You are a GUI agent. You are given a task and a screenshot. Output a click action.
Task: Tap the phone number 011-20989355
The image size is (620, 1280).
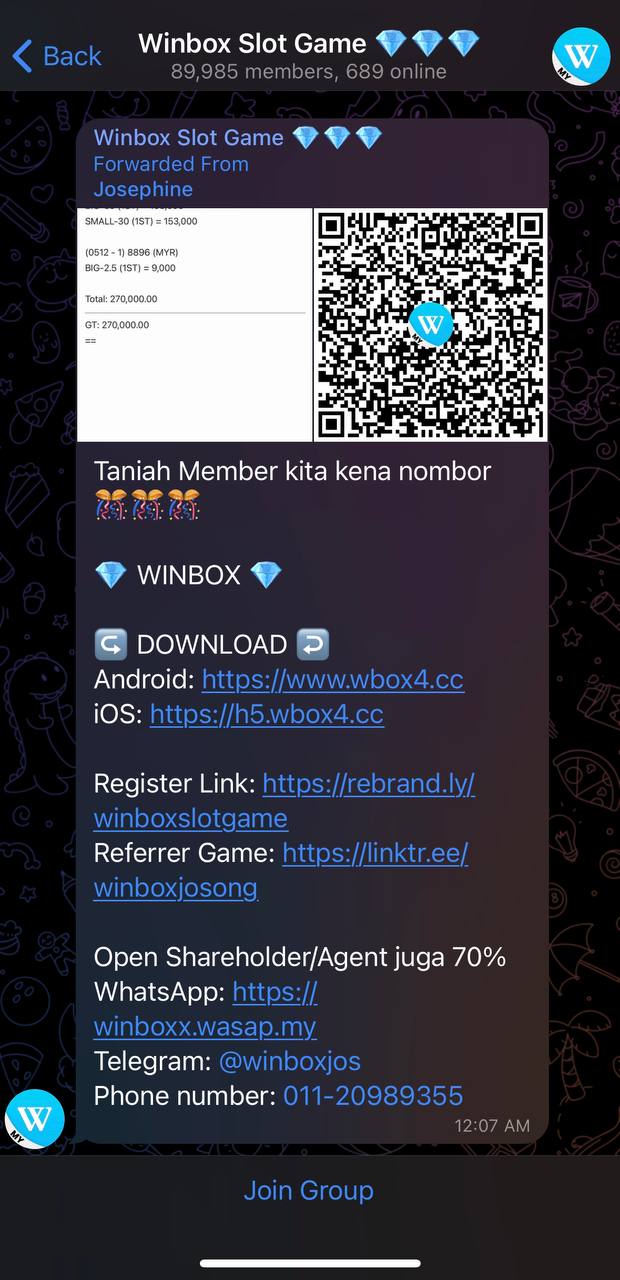pos(374,1096)
